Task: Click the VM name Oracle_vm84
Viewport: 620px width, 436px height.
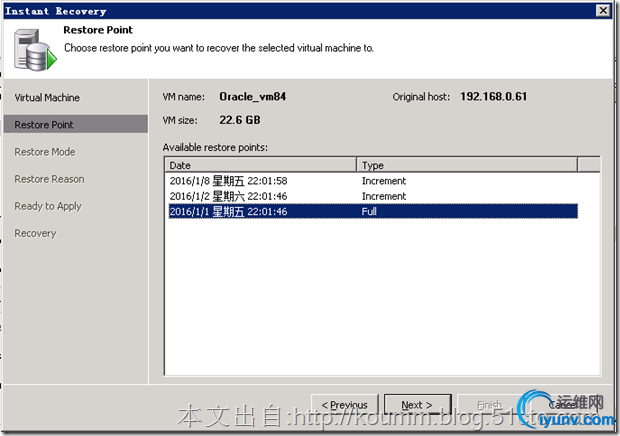Action: 253,97
